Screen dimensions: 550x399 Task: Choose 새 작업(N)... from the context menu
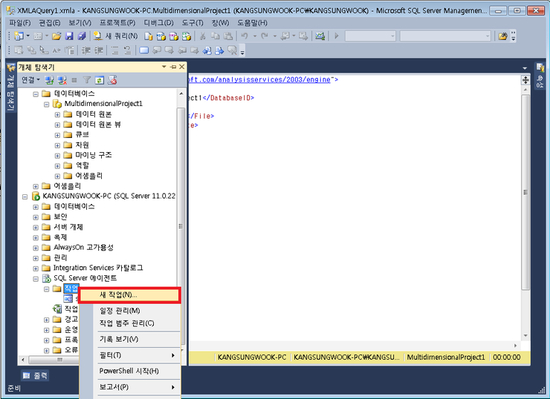pos(129,295)
